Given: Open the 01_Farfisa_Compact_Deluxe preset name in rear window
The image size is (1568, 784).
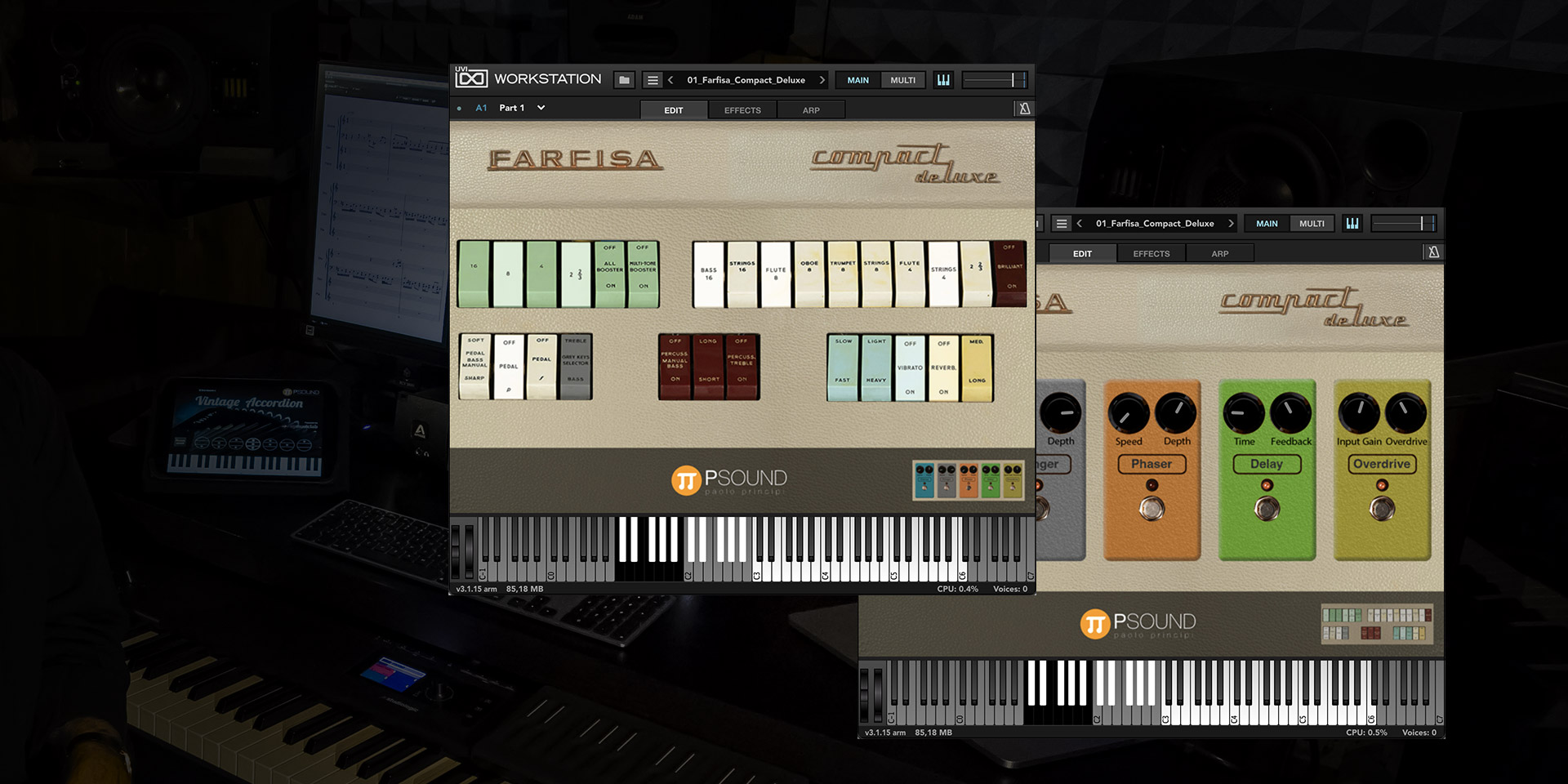Looking at the screenshot, I should 1155,224.
